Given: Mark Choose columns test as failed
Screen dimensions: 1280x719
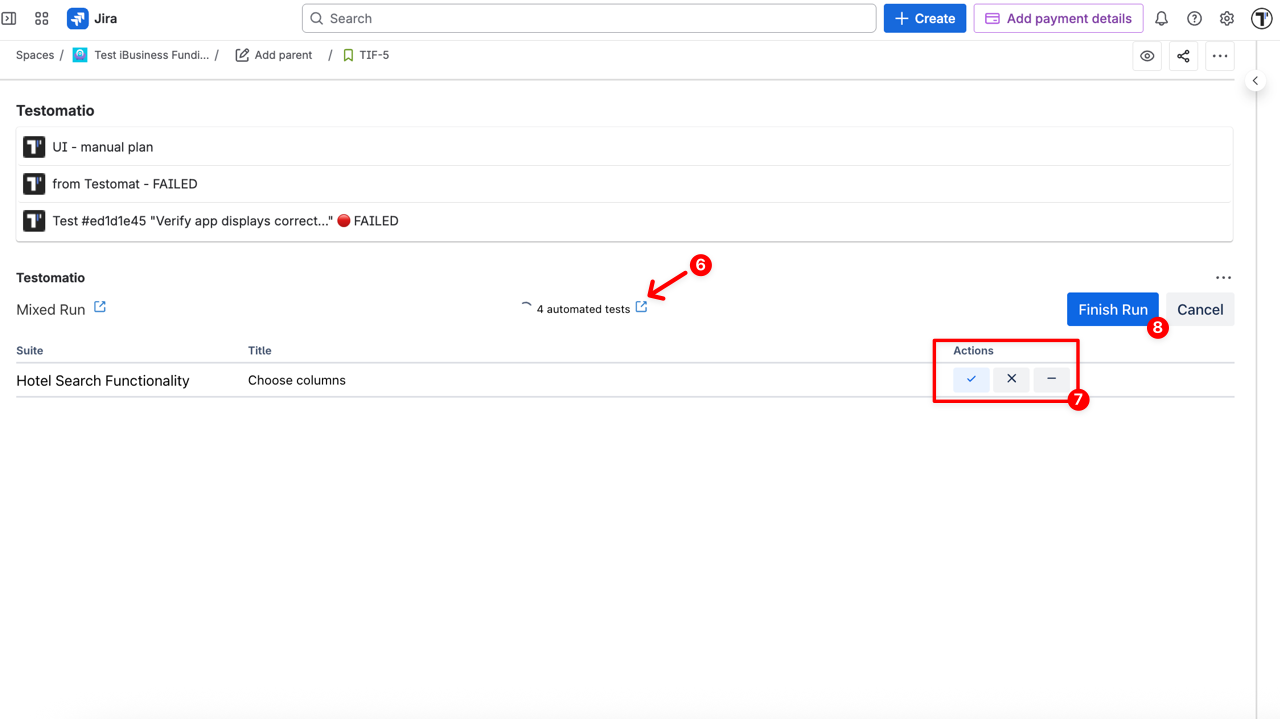Looking at the screenshot, I should coord(1011,379).
